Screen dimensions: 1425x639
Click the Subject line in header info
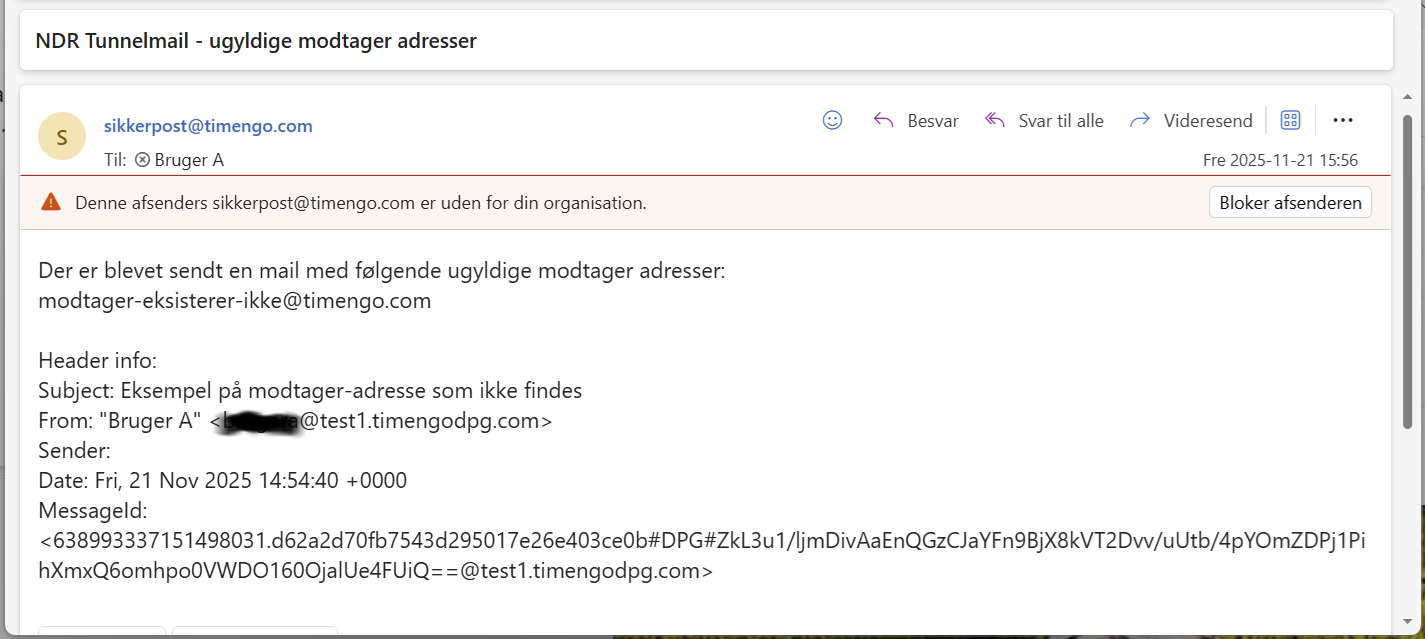click(310, 391)
